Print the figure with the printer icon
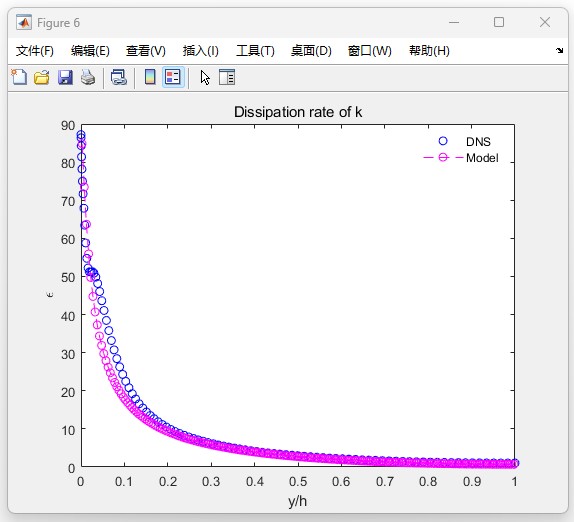The image size is (574, 522). [88, 77]
